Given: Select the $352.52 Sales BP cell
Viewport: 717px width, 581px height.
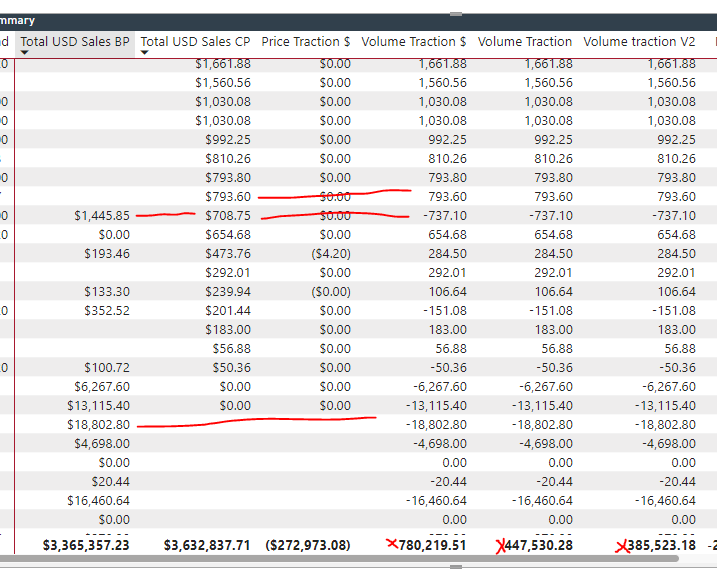Looking at the screenshot, I should (x=107, y=311).
